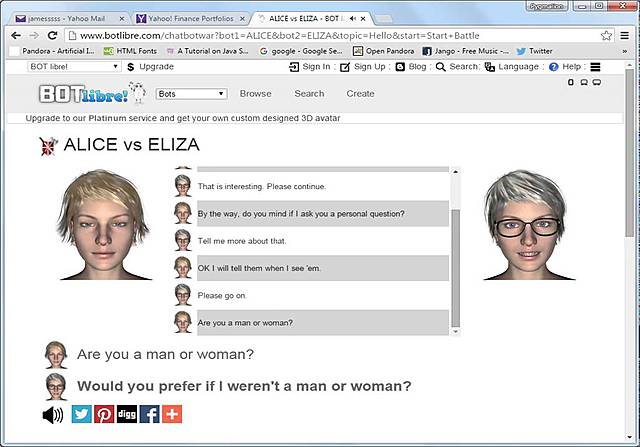Click the Sign Up pencil icon
This screenshot has height=447, width=640.
(345, 67)
